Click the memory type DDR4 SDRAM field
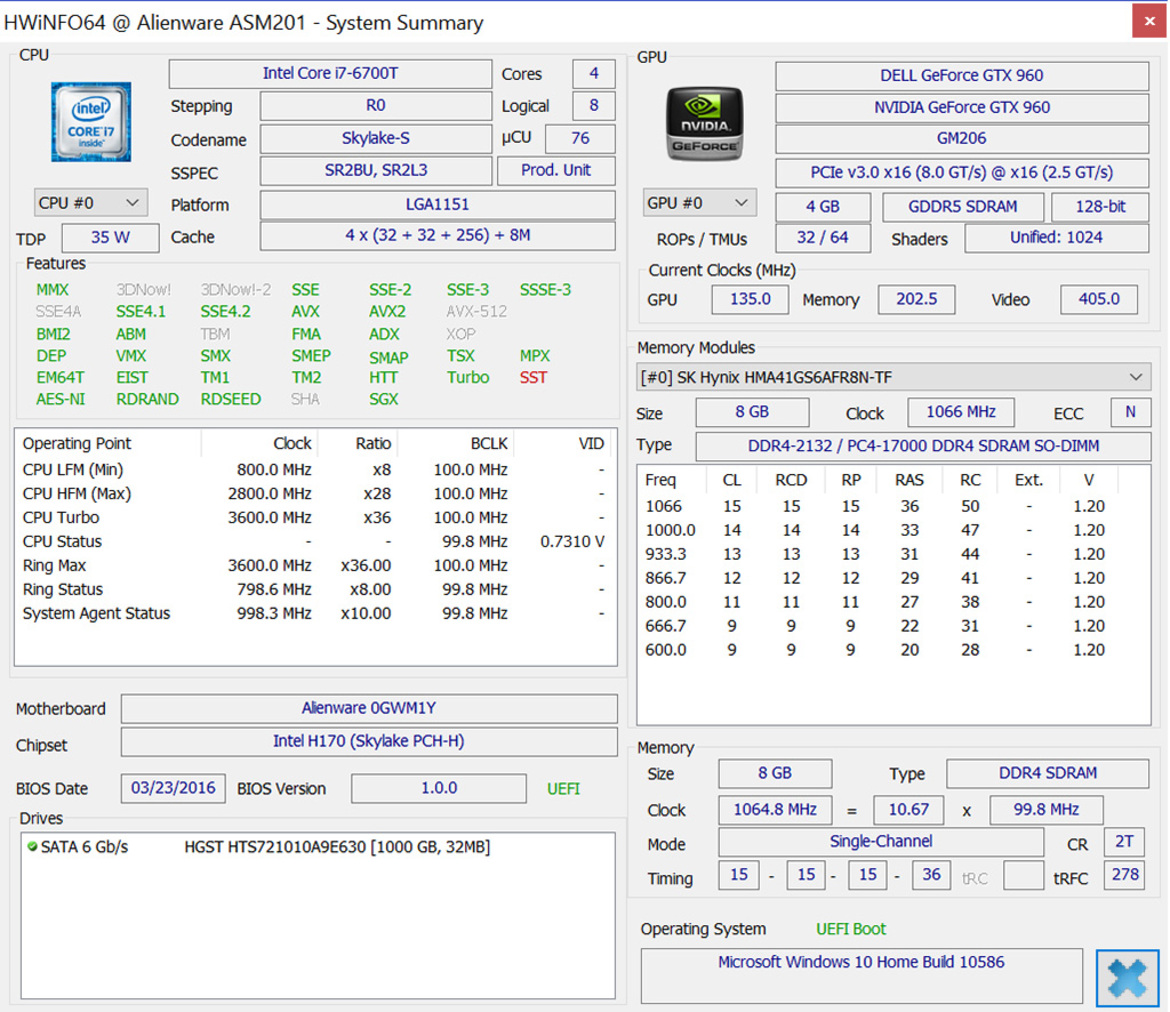The width and height of the screenshot is (1170, 1012). (1048, 774)
